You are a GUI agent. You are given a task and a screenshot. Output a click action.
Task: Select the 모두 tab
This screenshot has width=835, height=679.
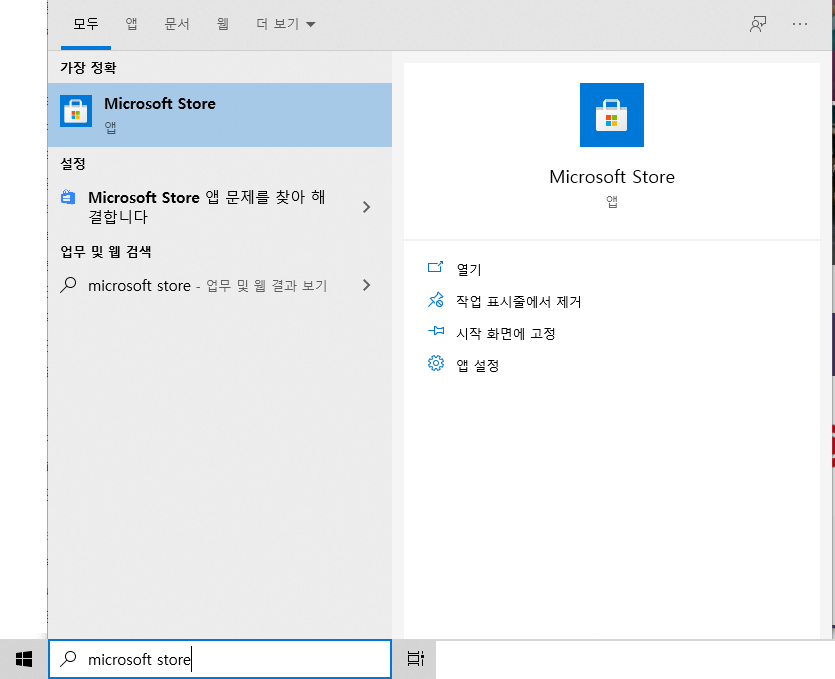pyautogui.click(x=86, y=24)
